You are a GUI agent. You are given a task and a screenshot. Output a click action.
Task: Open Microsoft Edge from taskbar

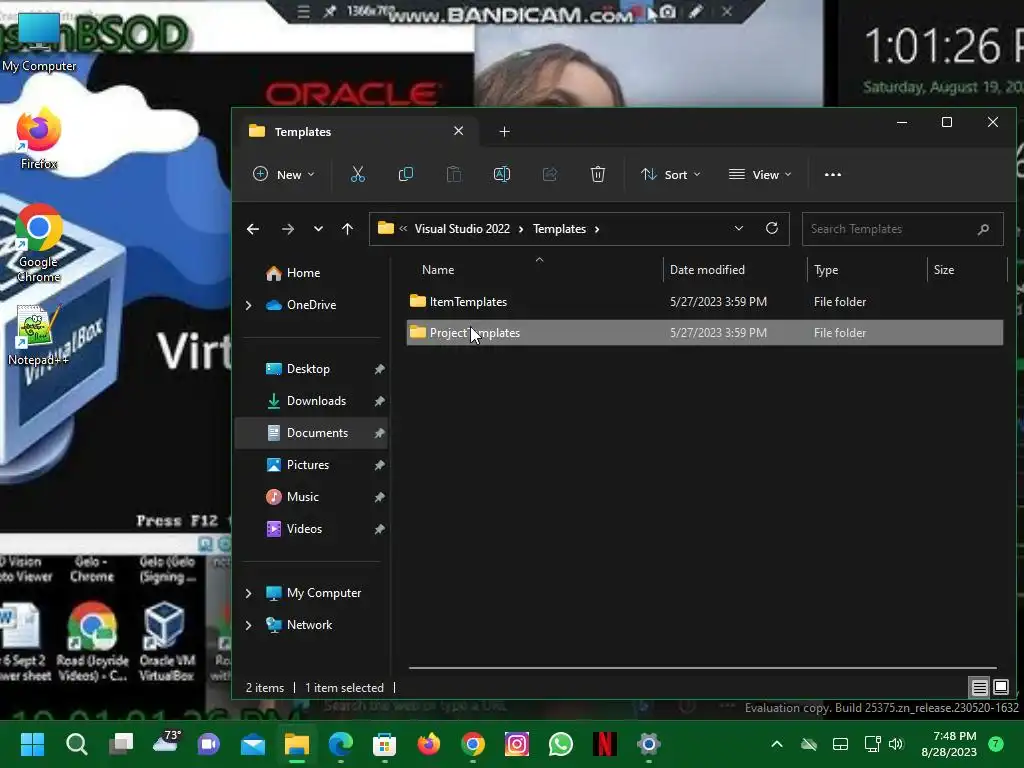(x=340, y=744)
